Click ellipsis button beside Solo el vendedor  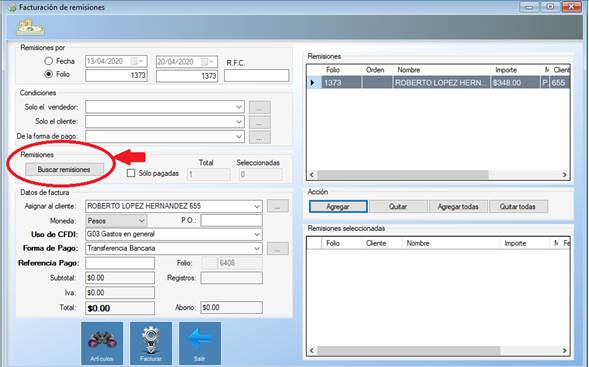pyautogui.click(x=260, y=107)
